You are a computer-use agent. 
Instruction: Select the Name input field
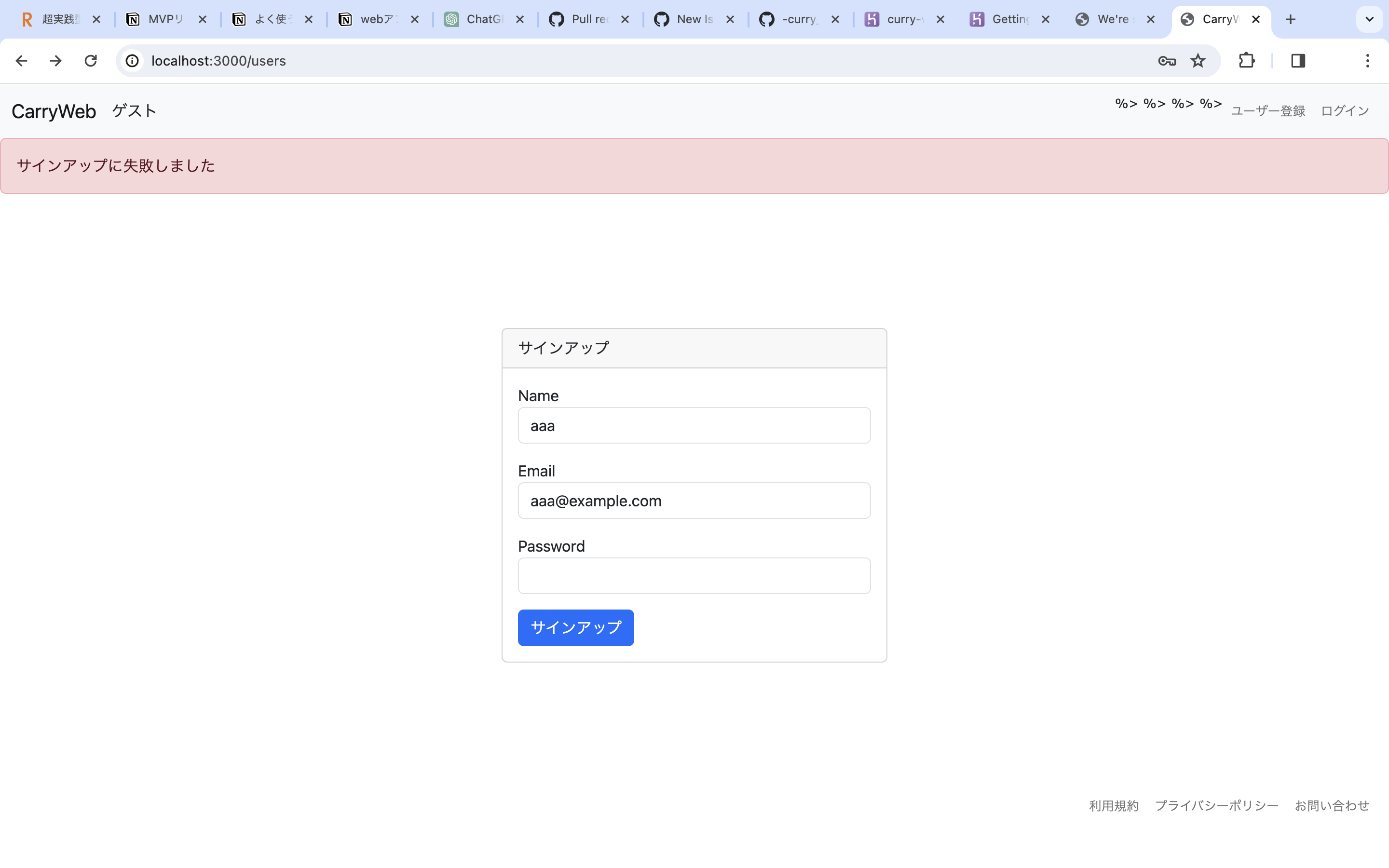tap(694, 425)
